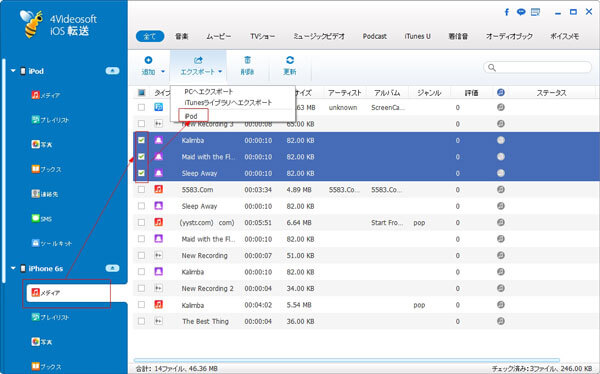Sort by the アーティスト column header
Viewport: 600px width, 374px height.
point(344,93)
